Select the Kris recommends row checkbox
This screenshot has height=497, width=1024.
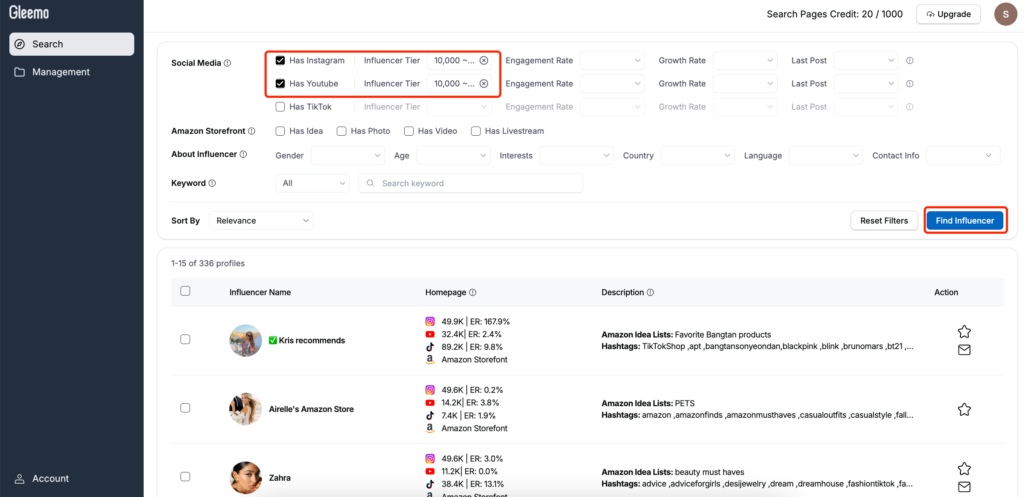pyautogui.click(x=185, y=340)
